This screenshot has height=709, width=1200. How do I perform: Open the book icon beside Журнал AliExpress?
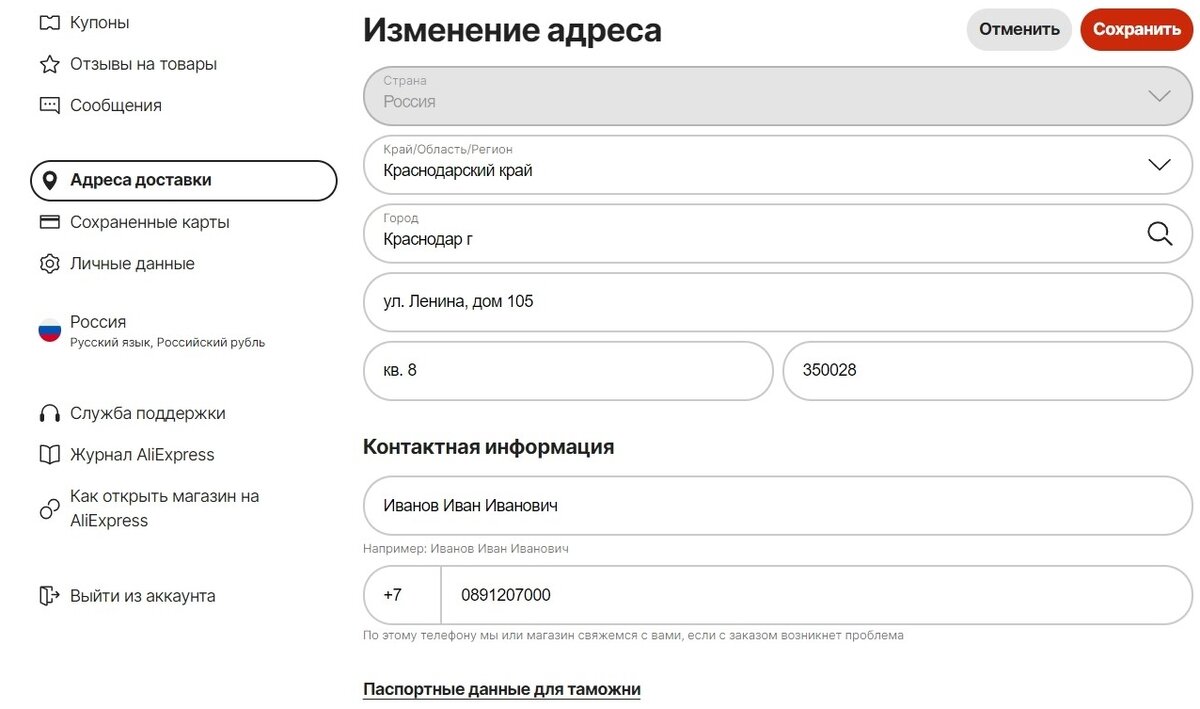click(50, 454)
